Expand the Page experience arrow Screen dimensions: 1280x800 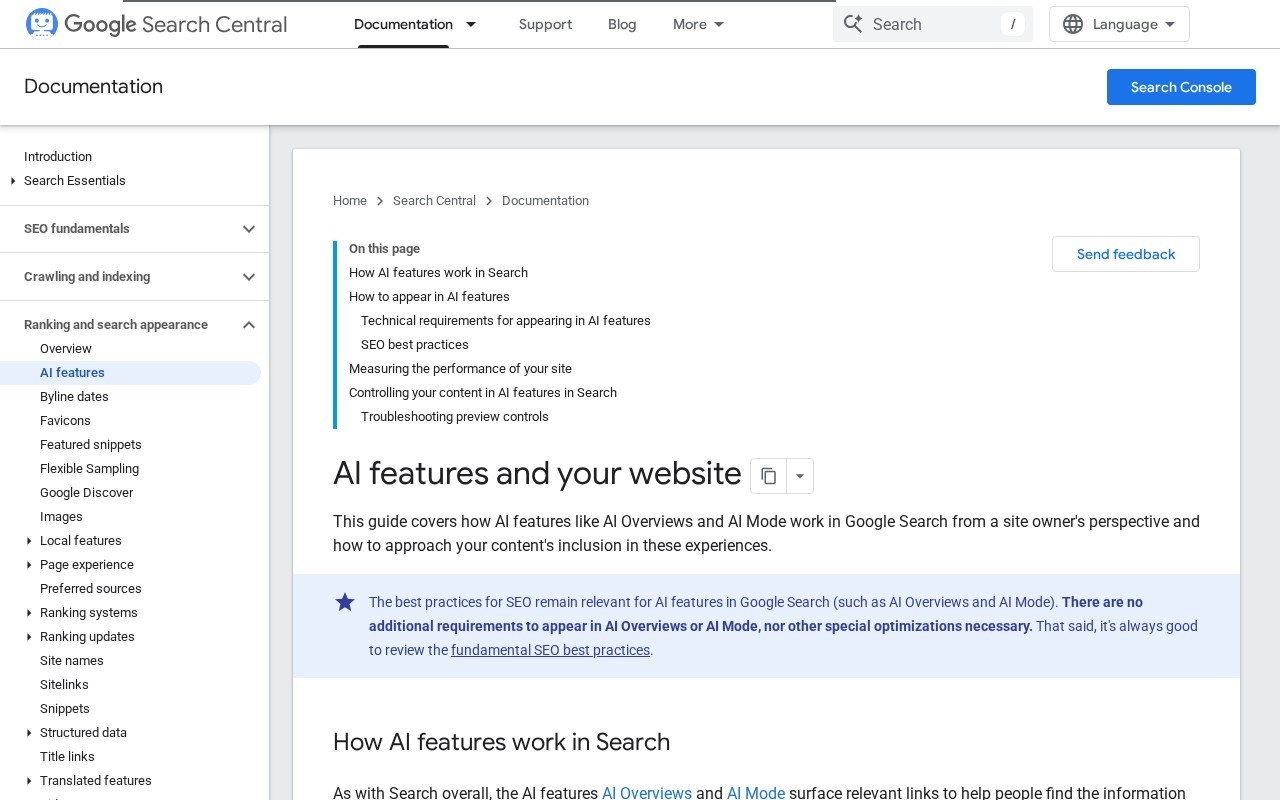29,565
